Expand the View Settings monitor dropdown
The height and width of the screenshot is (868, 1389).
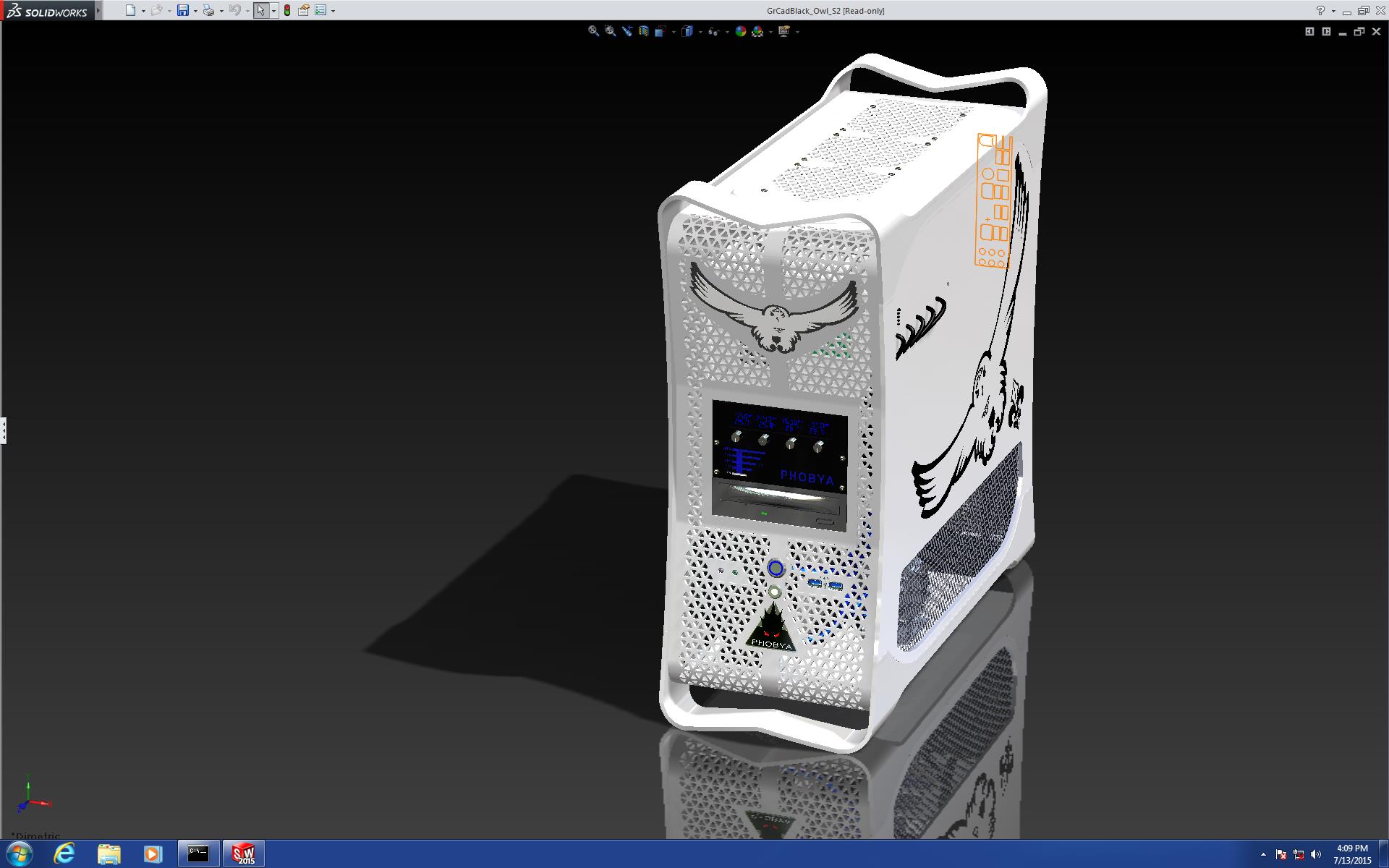tap(797, 32)
